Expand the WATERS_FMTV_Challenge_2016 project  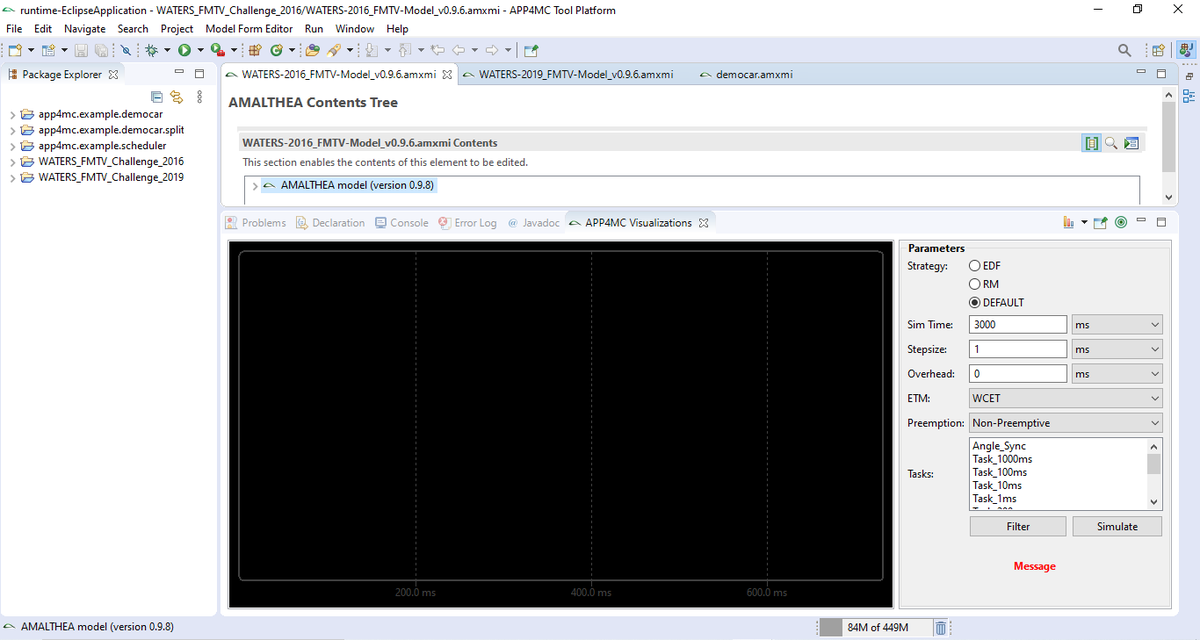[x=12, y=161]
